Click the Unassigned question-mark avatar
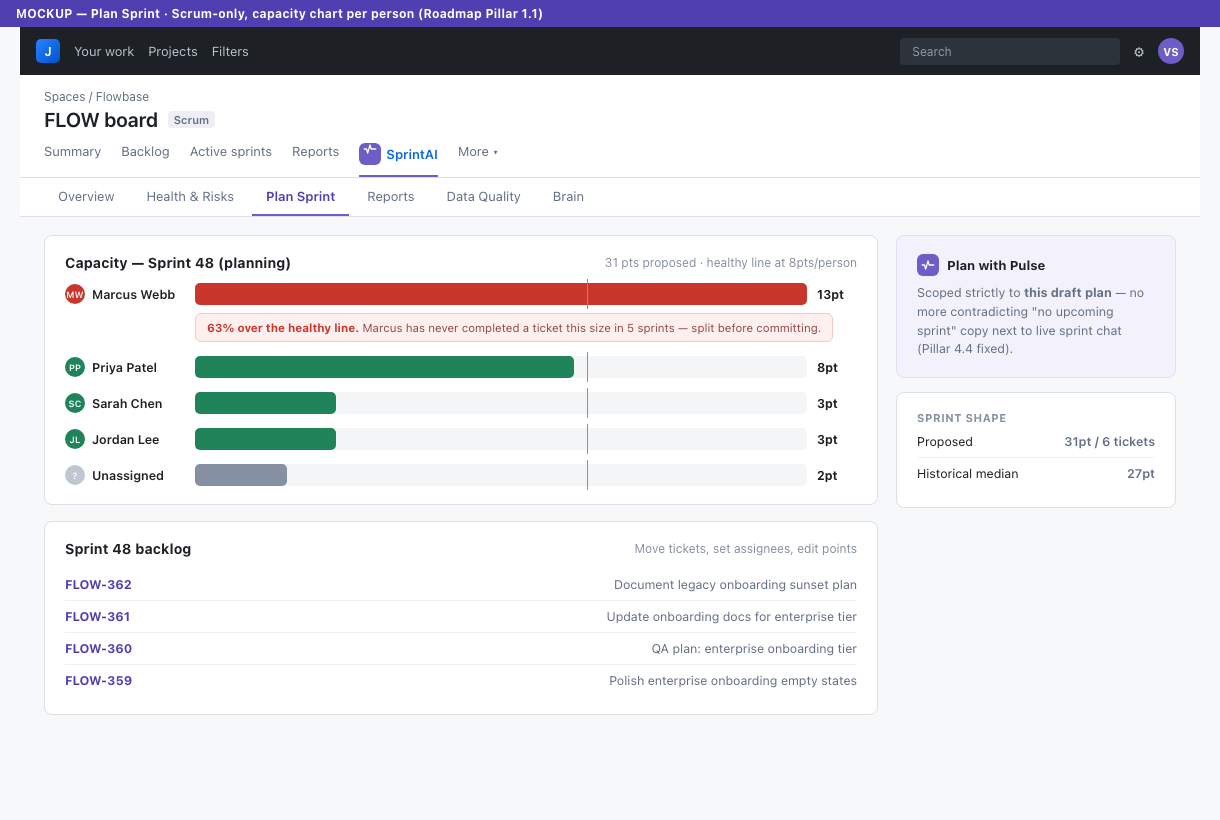 tap(75, 475)
